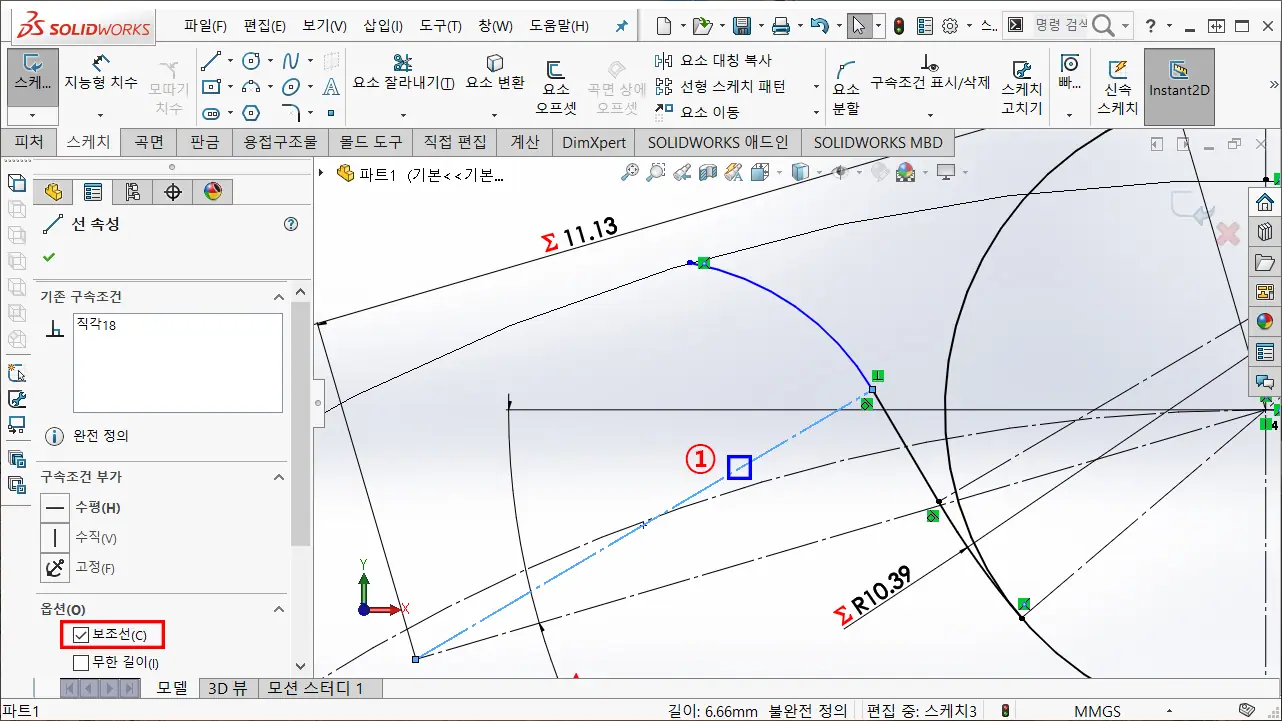Click 신속 스케치 rapid sketch tool
1282x721 pixels.
click(1117, 87)
